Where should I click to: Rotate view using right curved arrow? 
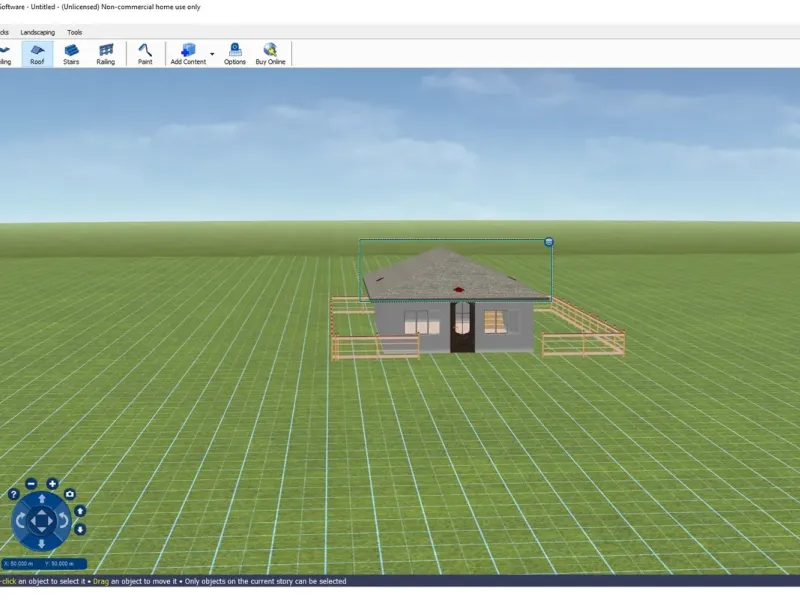click(63, 520)
